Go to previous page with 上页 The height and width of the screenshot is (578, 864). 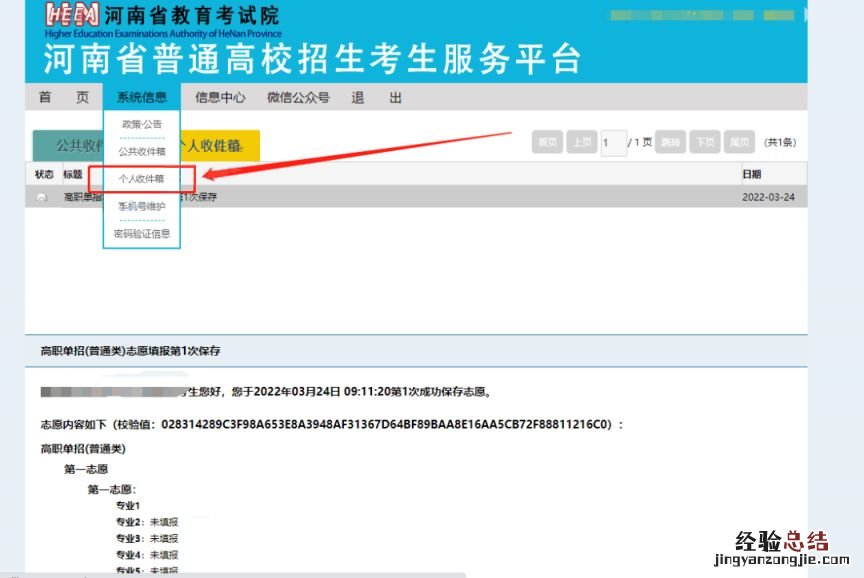(x=581, y=142)
